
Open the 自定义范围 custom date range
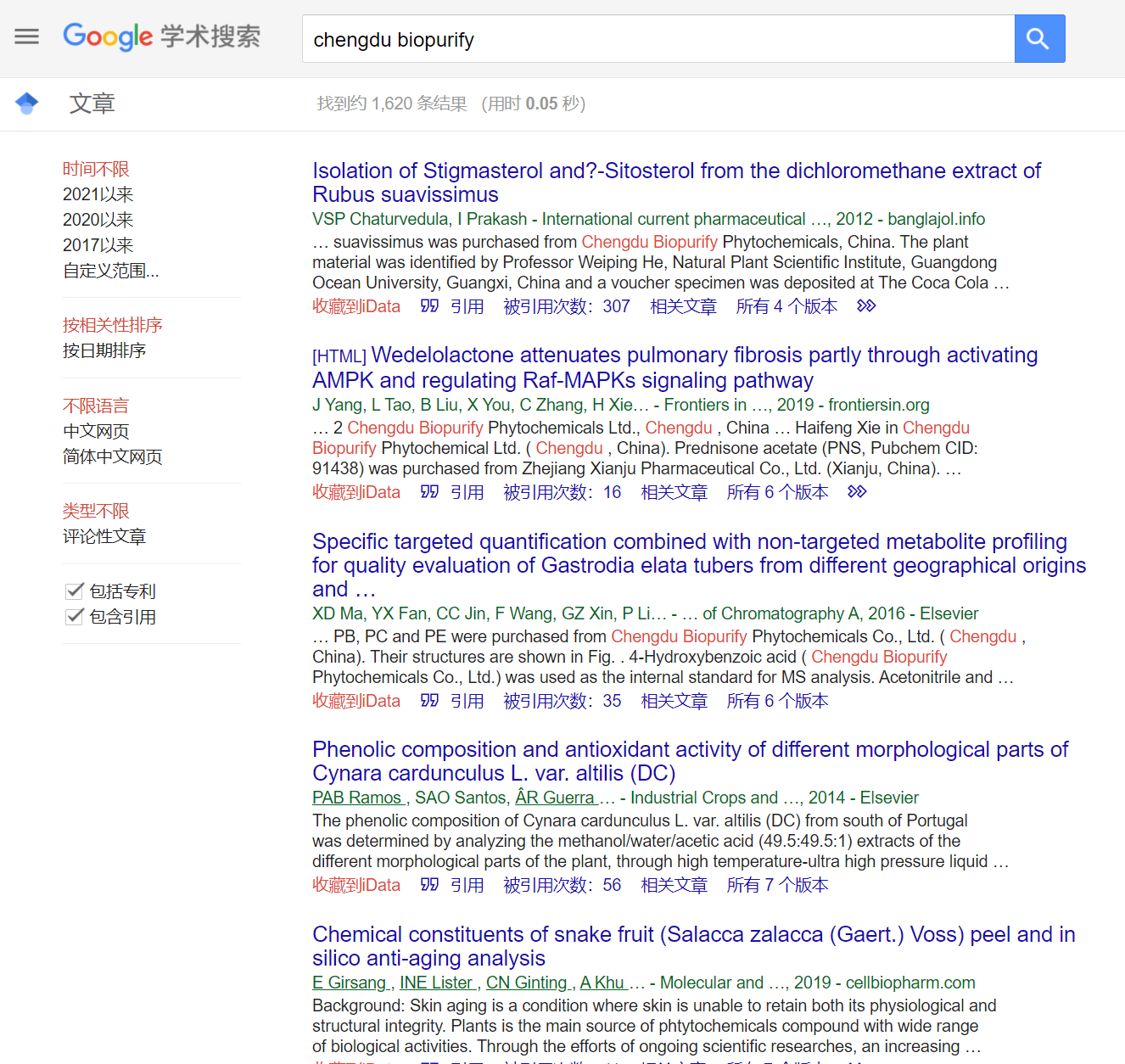[111, 271]
